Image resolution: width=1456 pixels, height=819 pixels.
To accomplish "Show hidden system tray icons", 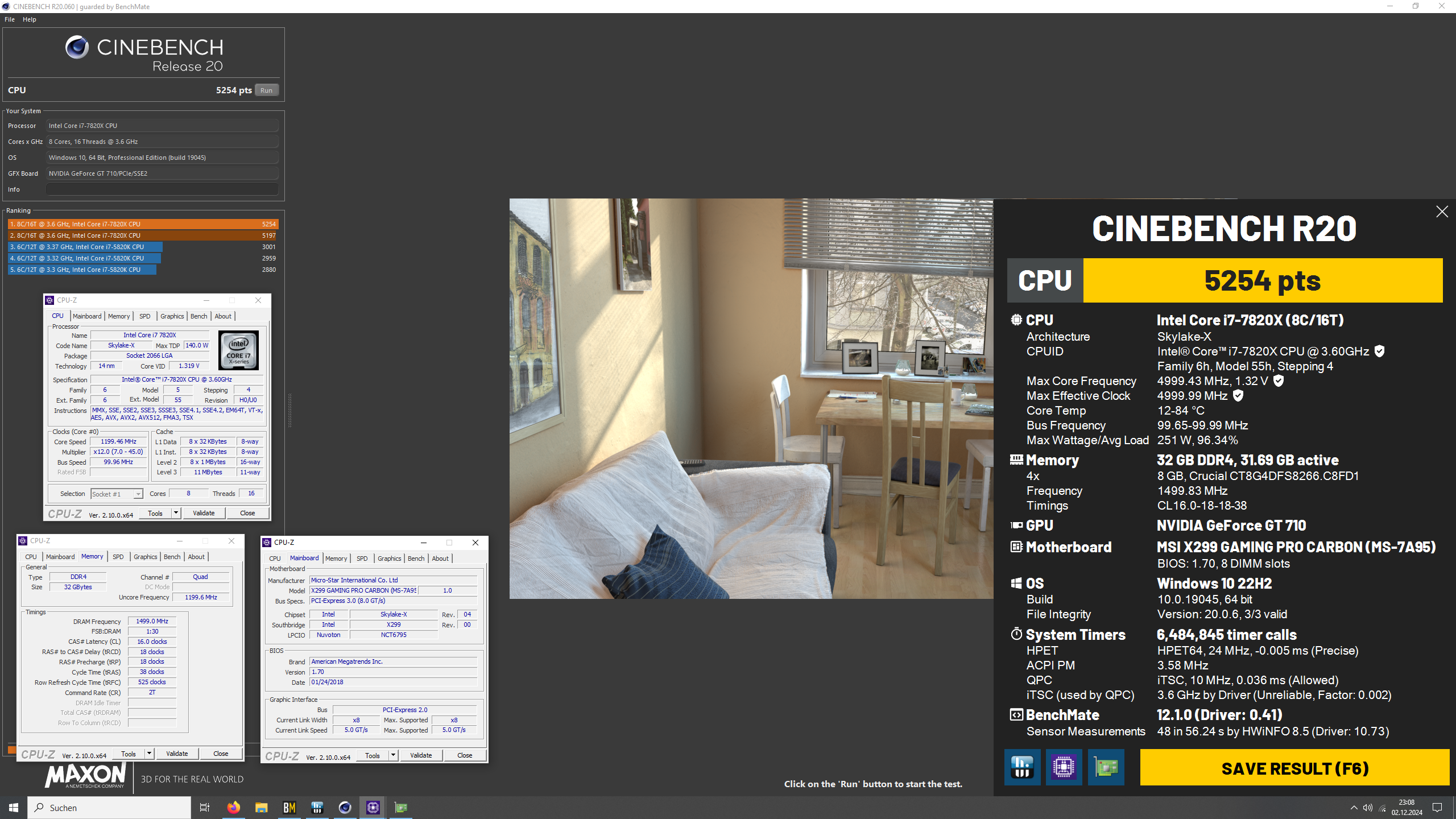I will pyautogui.click(x=1354, y=808).
